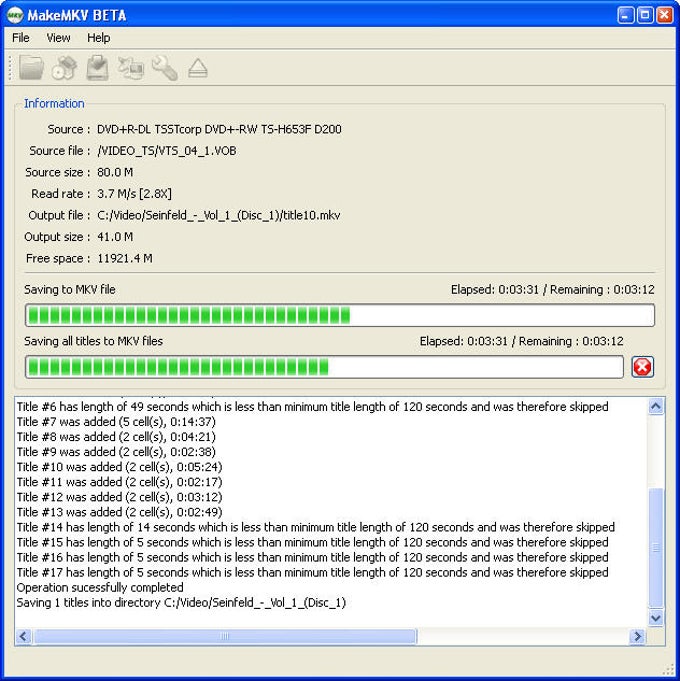Click source value 'DVD+R-DL TSSTcorp DVD+-RW TS-H653F D200'

pyautogui.click(x=219, y=129)
